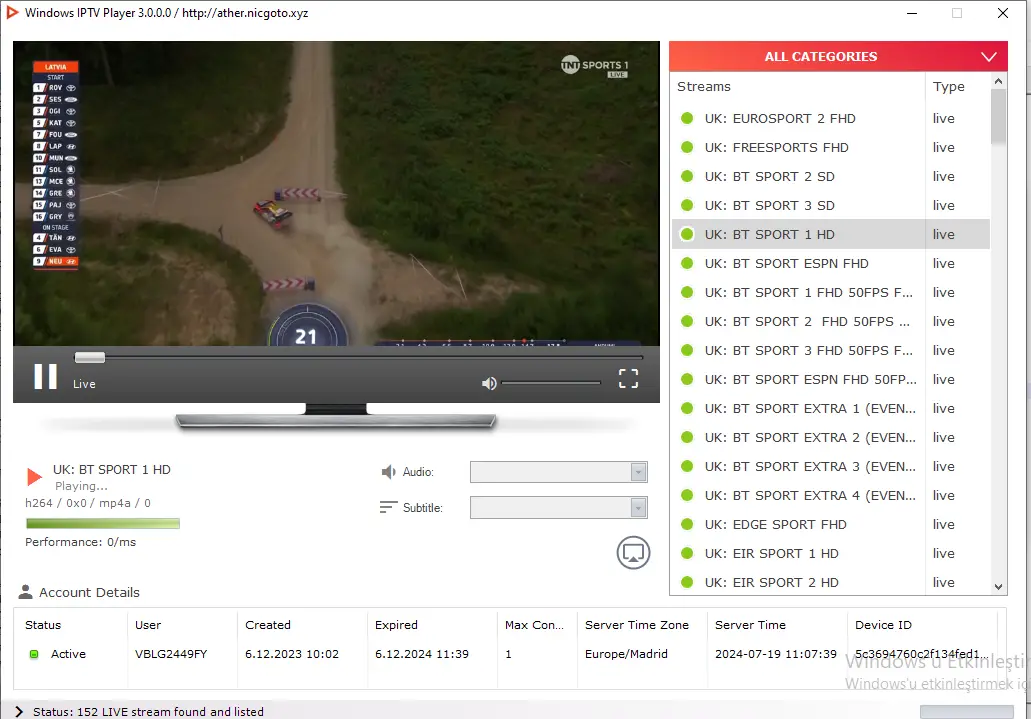Mute the player volume speaker icon

point(489,383)
